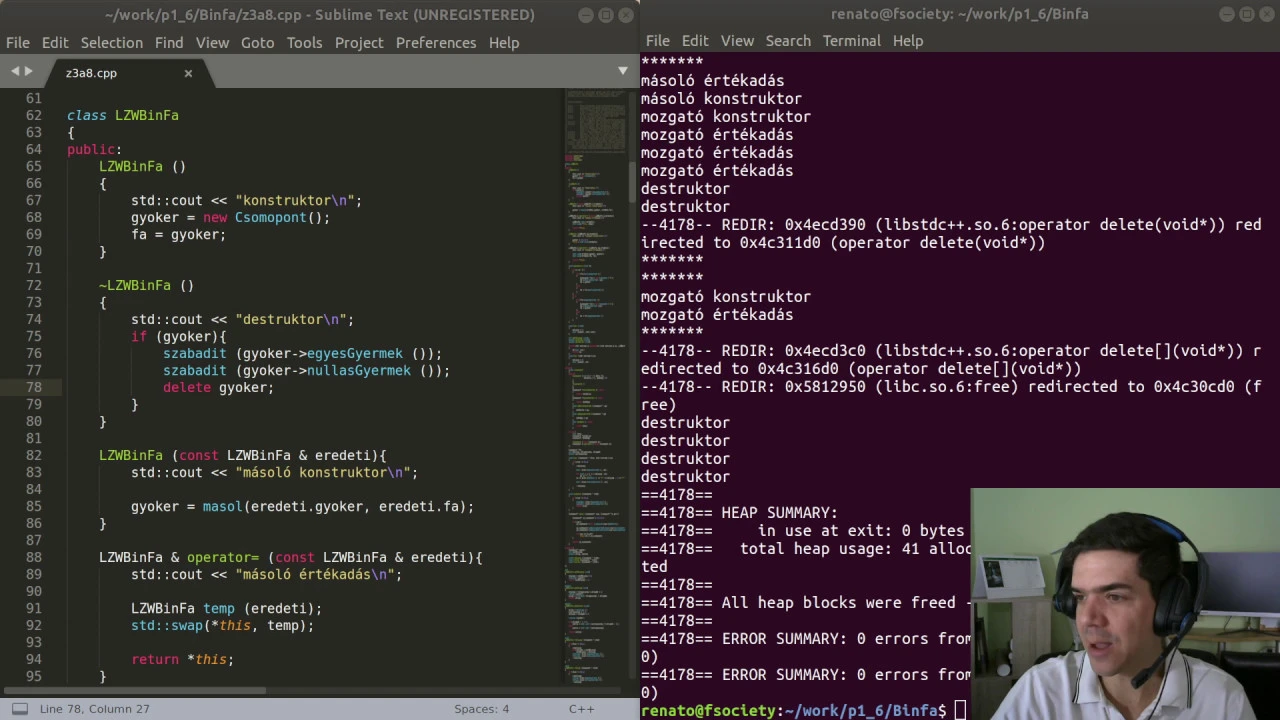This screenshot has width=1280, height=720.
Task: Open Sublime Text Edit menu
Action: pyautogui.click(x=55, y=43)
